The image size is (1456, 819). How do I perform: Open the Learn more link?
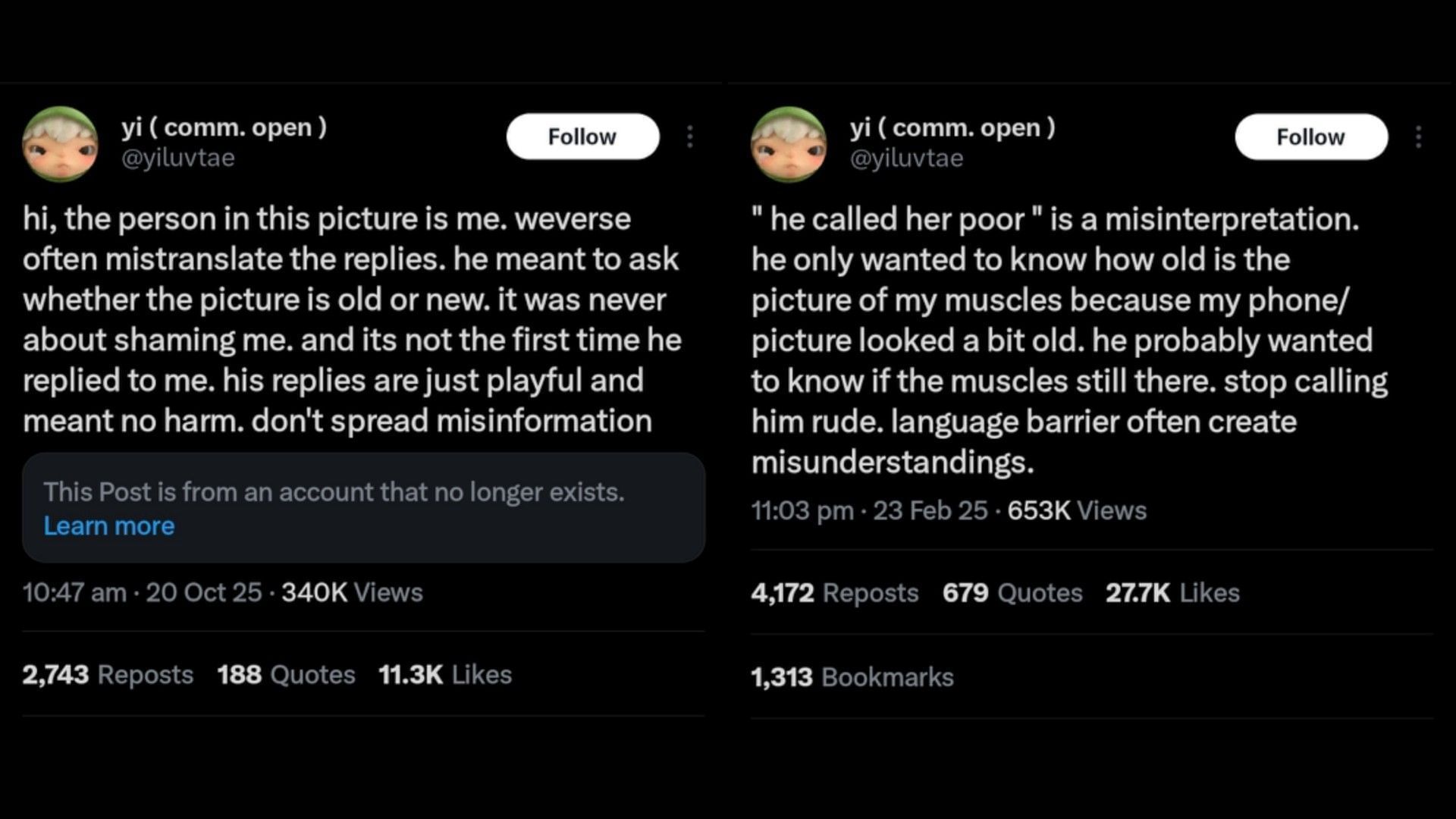point(108,526)
